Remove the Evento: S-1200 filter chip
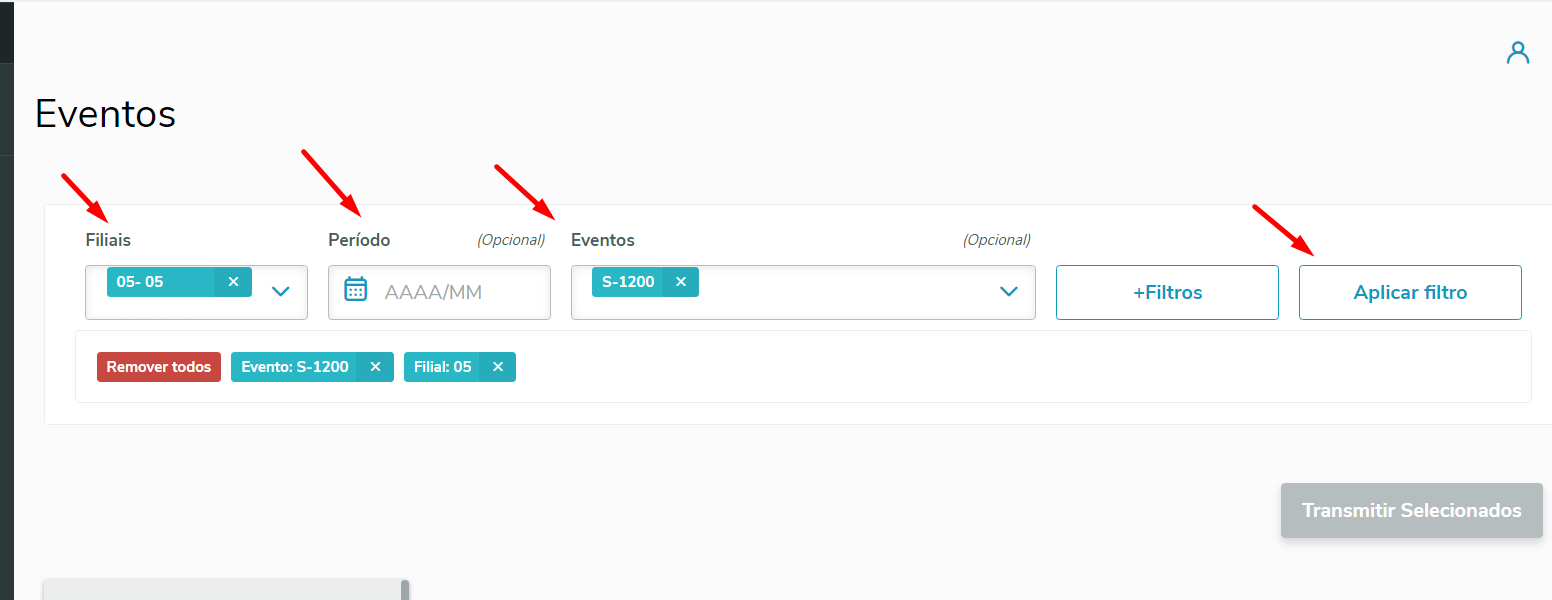 375,367
